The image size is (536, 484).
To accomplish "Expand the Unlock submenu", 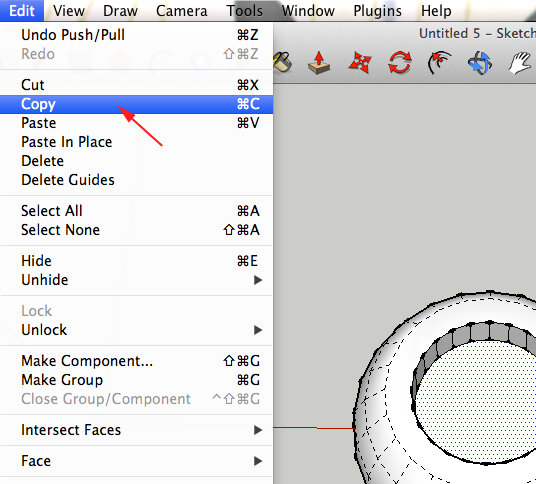I will tap(136, 330).
